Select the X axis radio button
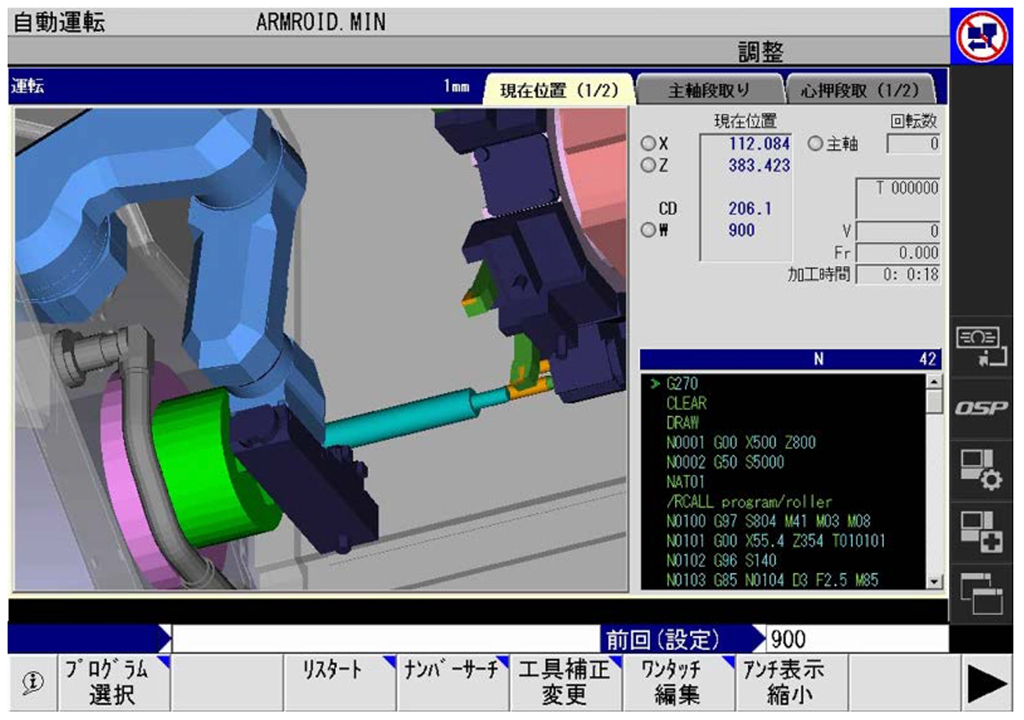The width and height of the screenshot is (1024, 720). tap(648, 145)
